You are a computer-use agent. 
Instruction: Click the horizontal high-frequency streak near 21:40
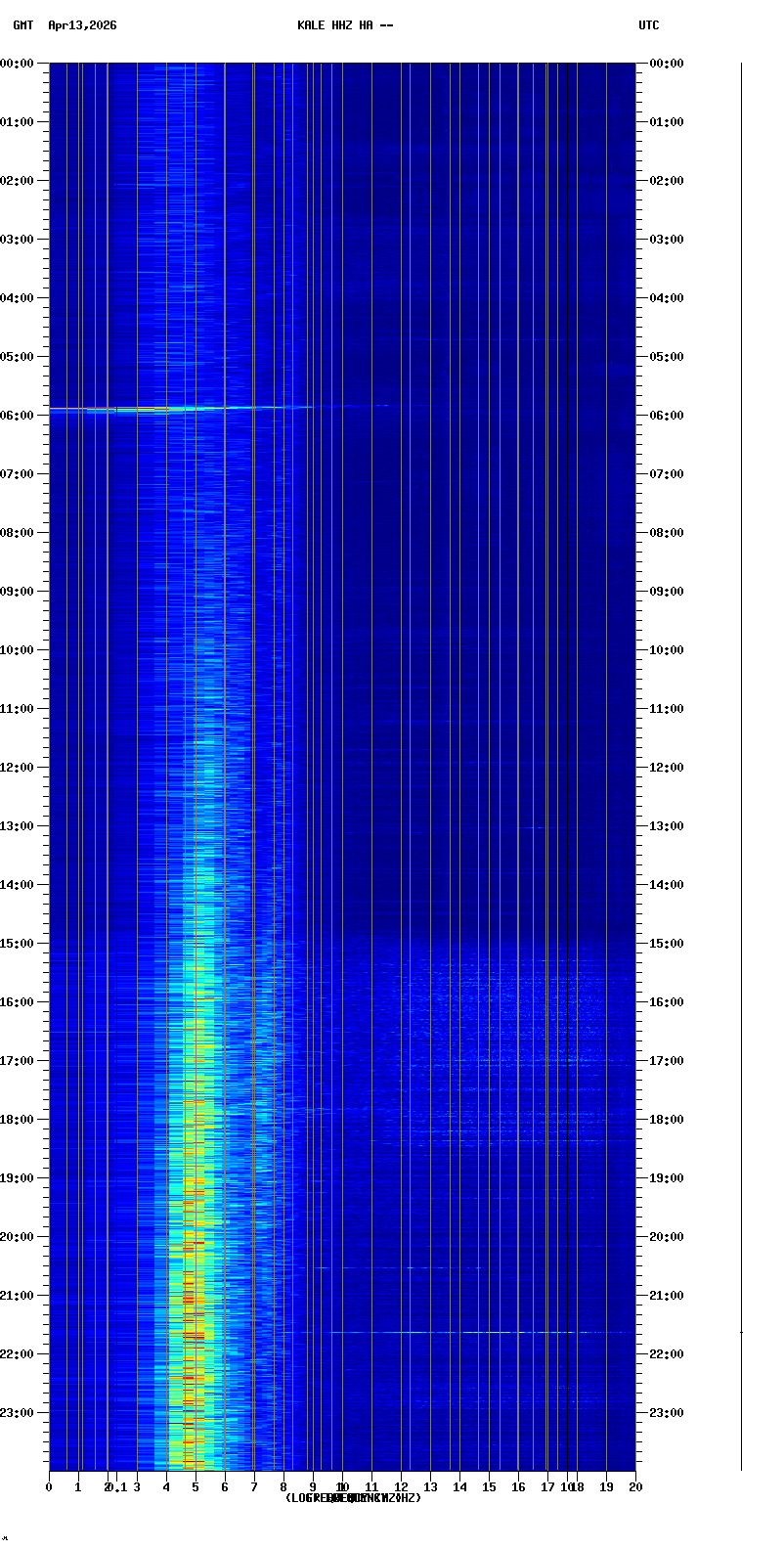[x=489, y=1332]
